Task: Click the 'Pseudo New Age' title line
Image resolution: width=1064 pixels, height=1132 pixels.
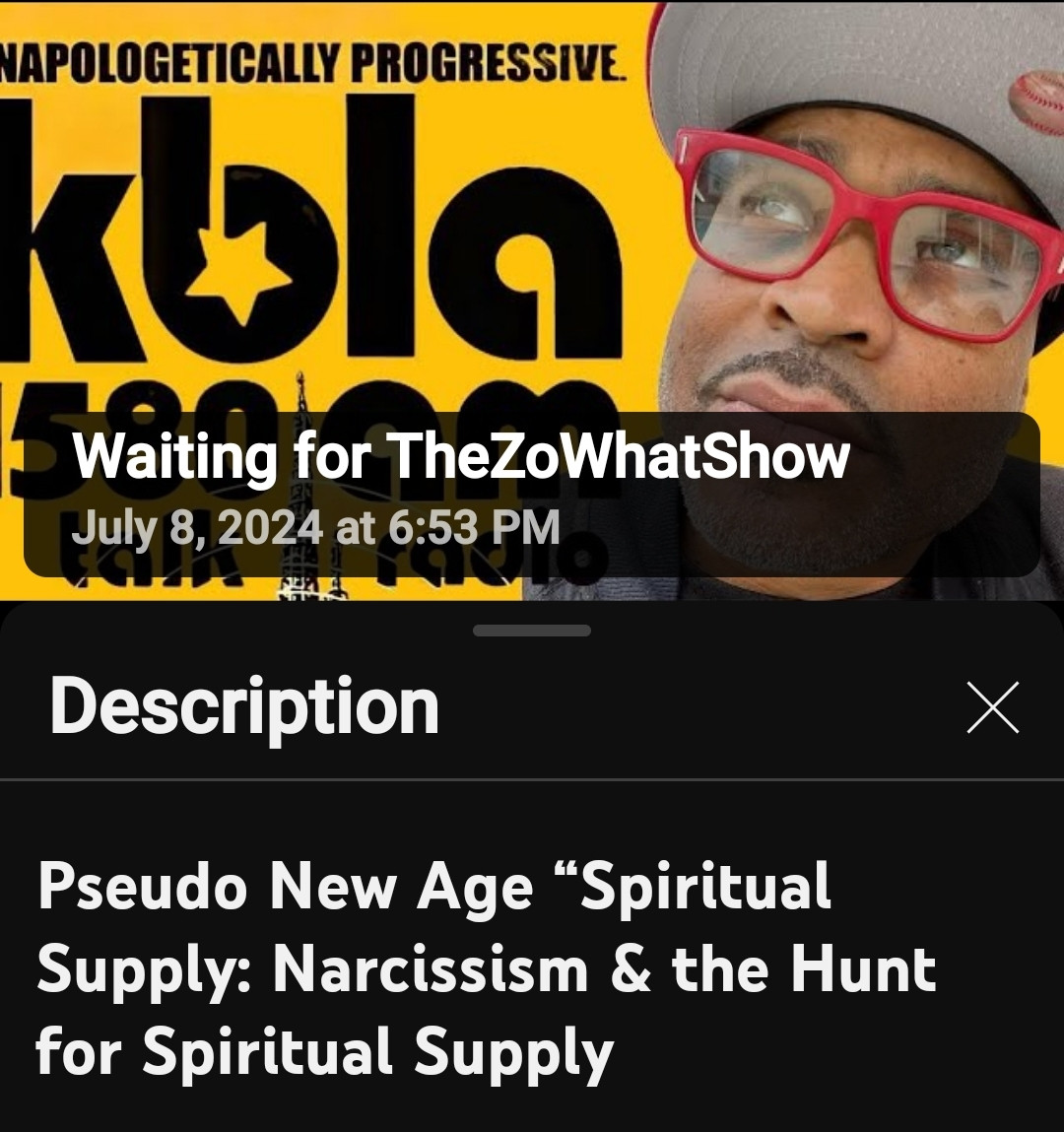Action: (x=433, y=888)
